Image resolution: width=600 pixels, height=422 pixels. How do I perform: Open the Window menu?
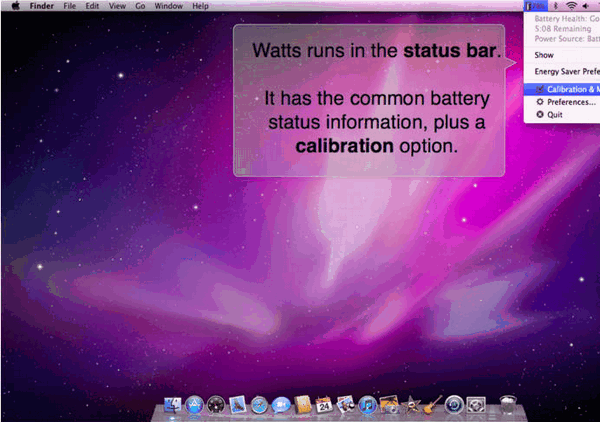point(168,6)
